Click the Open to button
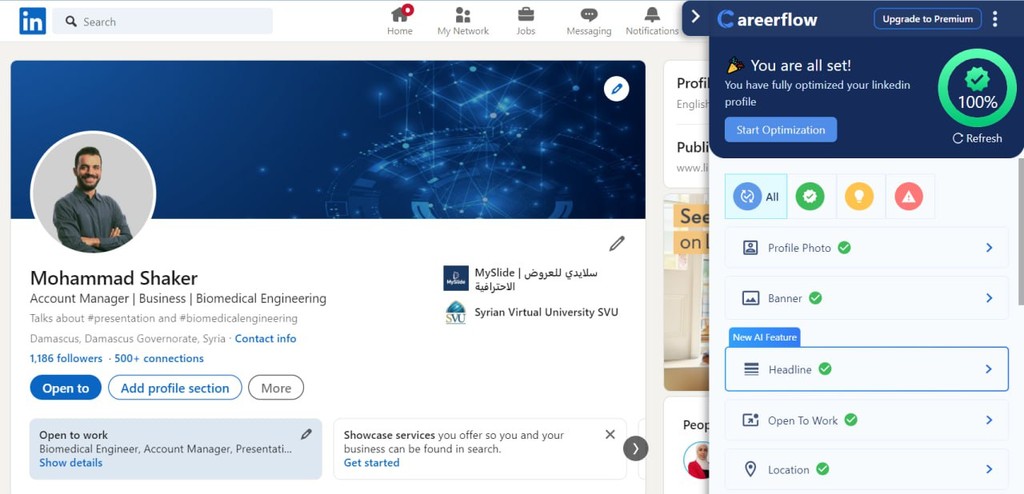Screen dimensions: 1024x494 [x=65, y=387]
